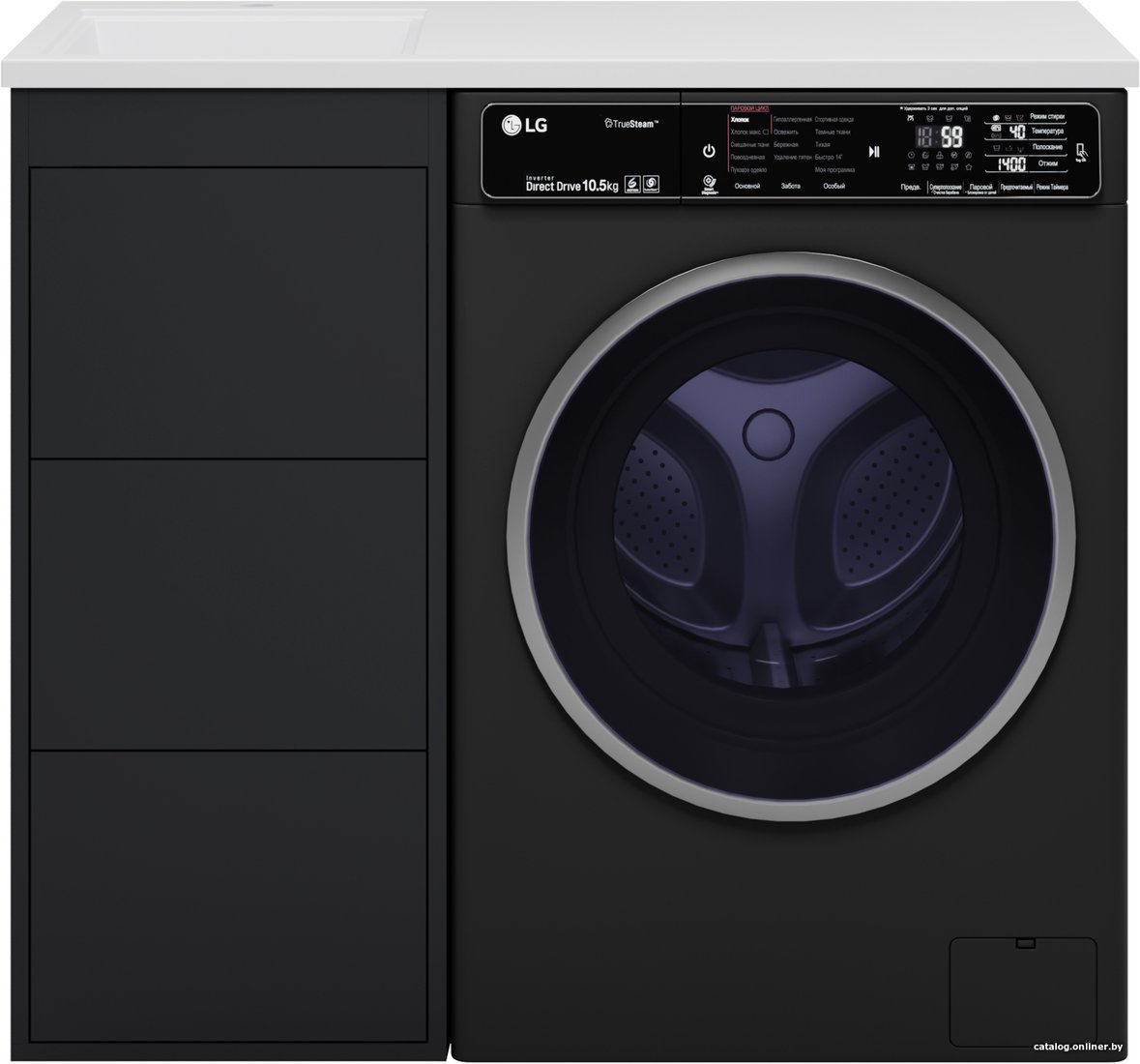Tap the Tag On phone icon
Viewport: 1140px width, 1064px height.
(1082, 152)
